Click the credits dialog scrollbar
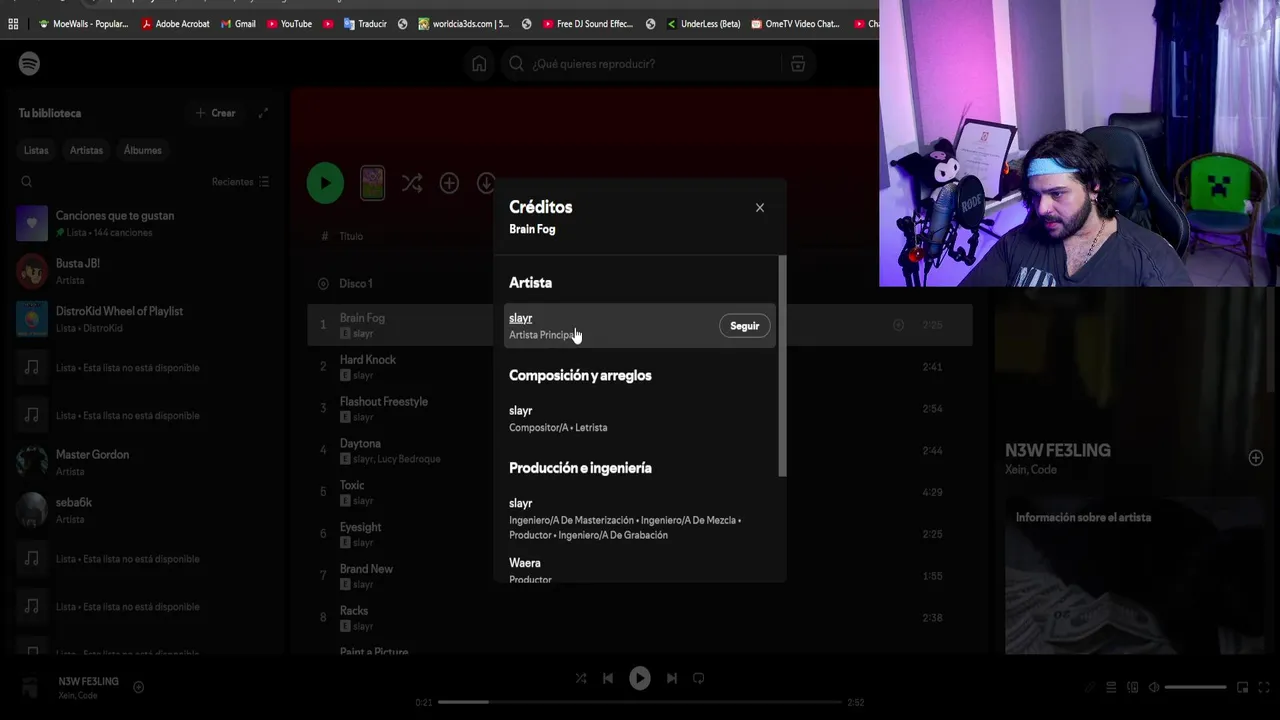The height and width of the screenshot is (720, 1280). [x=782, y=366]
